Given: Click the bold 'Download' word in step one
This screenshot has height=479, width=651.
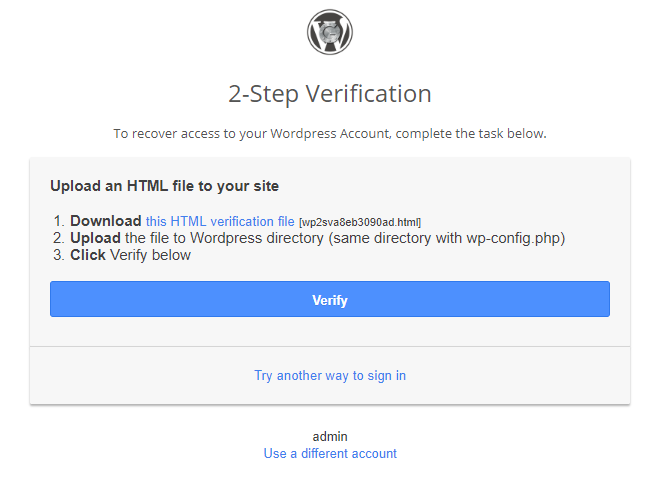Looking at the screenshot, I should 106,221.
